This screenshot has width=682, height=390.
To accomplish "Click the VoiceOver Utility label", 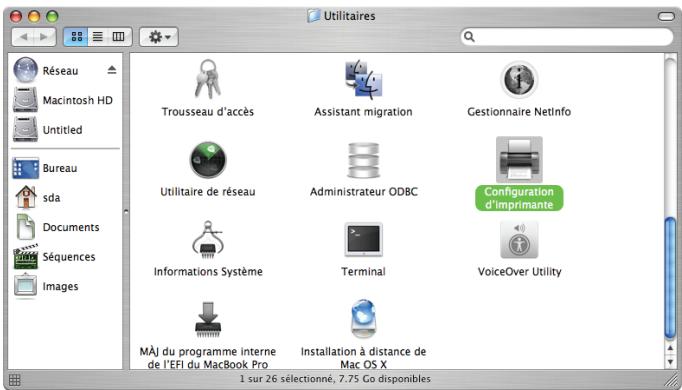I will (519, 272).
